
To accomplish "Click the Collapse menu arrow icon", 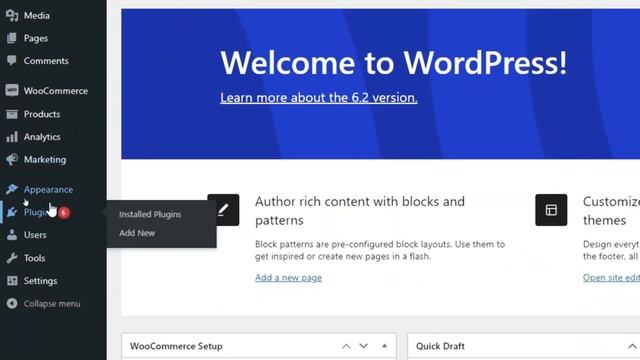I will point(12,303).
